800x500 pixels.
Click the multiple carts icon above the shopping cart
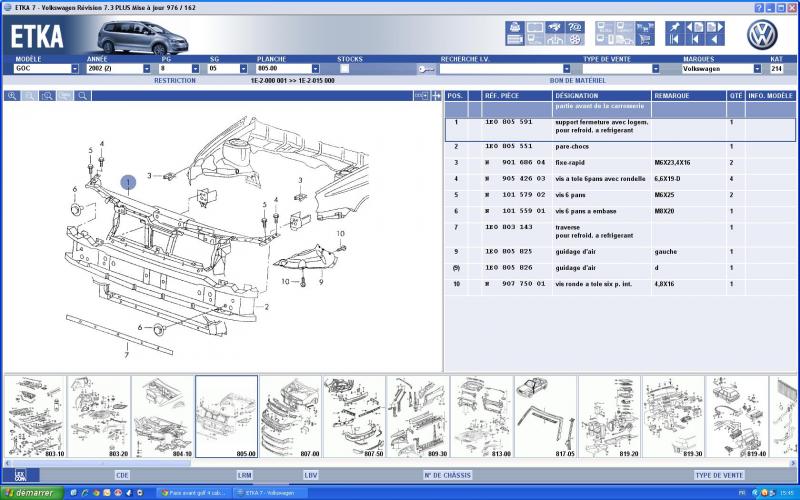pos(644,27)
